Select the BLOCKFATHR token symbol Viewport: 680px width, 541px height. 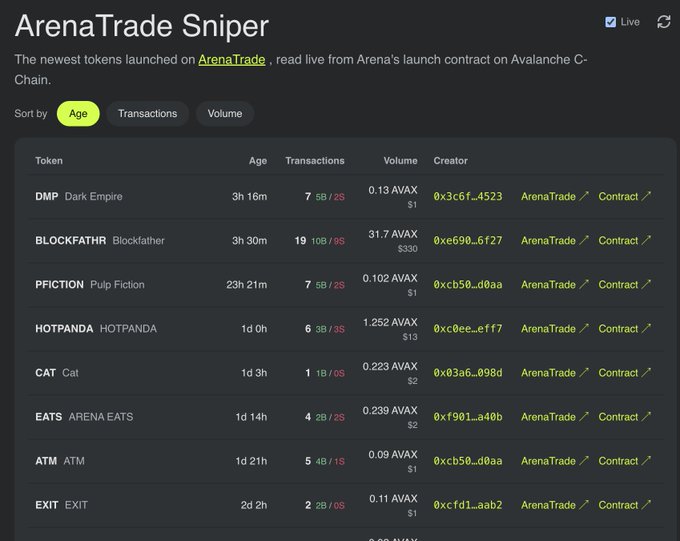(x=71, y=241)
